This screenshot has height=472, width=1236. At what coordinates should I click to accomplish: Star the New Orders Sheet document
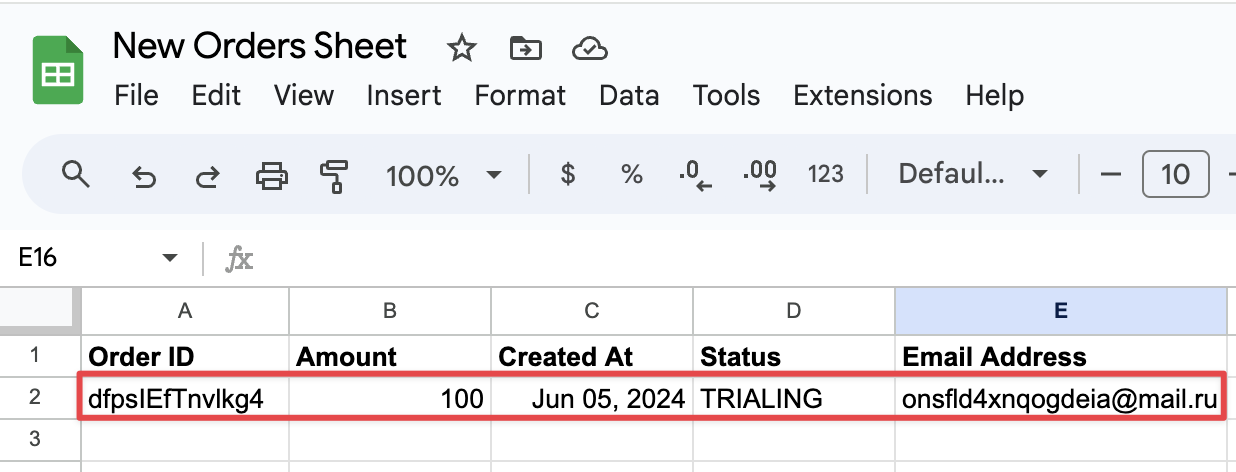[x=461, y=48]
